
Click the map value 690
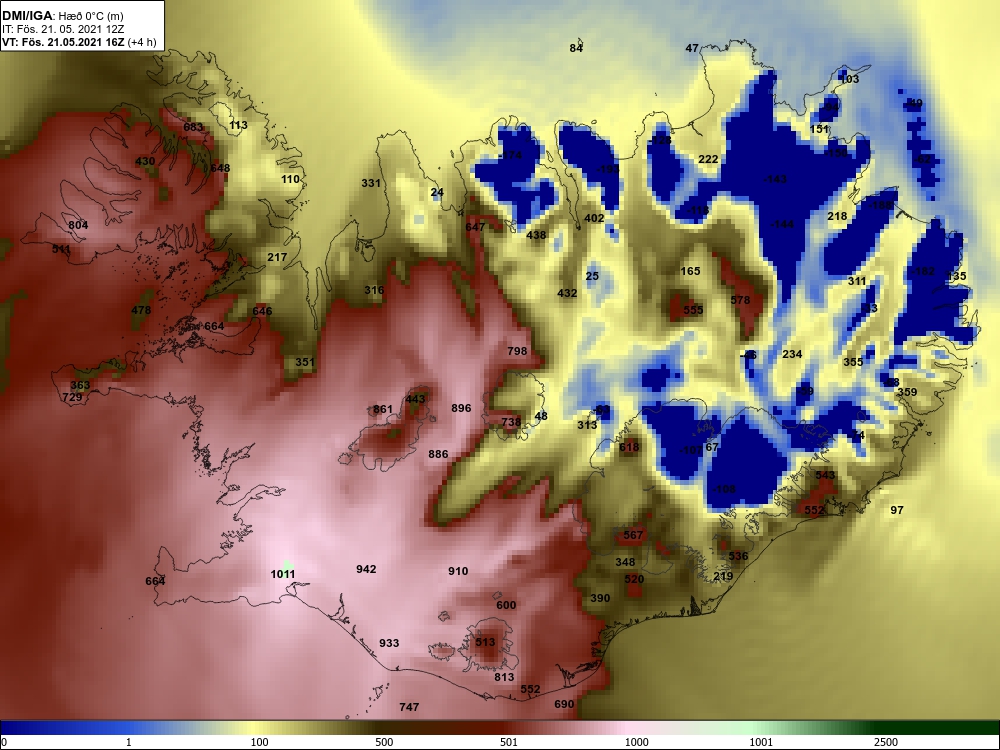click(564, 704)
